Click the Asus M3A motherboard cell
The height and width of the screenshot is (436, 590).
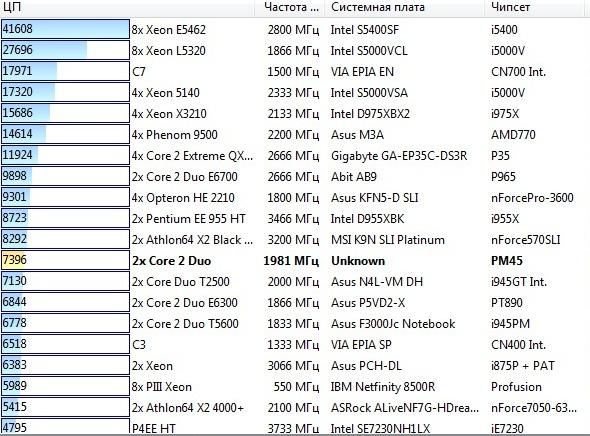[357, 135]
